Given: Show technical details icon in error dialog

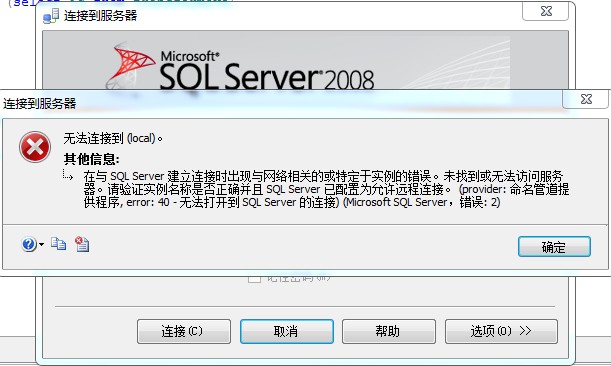Looking at the screenshot, I should pyautogui.click(x=82, y=244).
